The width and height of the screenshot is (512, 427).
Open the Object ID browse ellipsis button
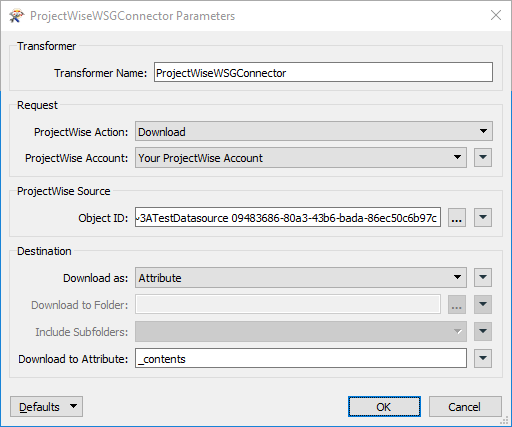(457, 218)
